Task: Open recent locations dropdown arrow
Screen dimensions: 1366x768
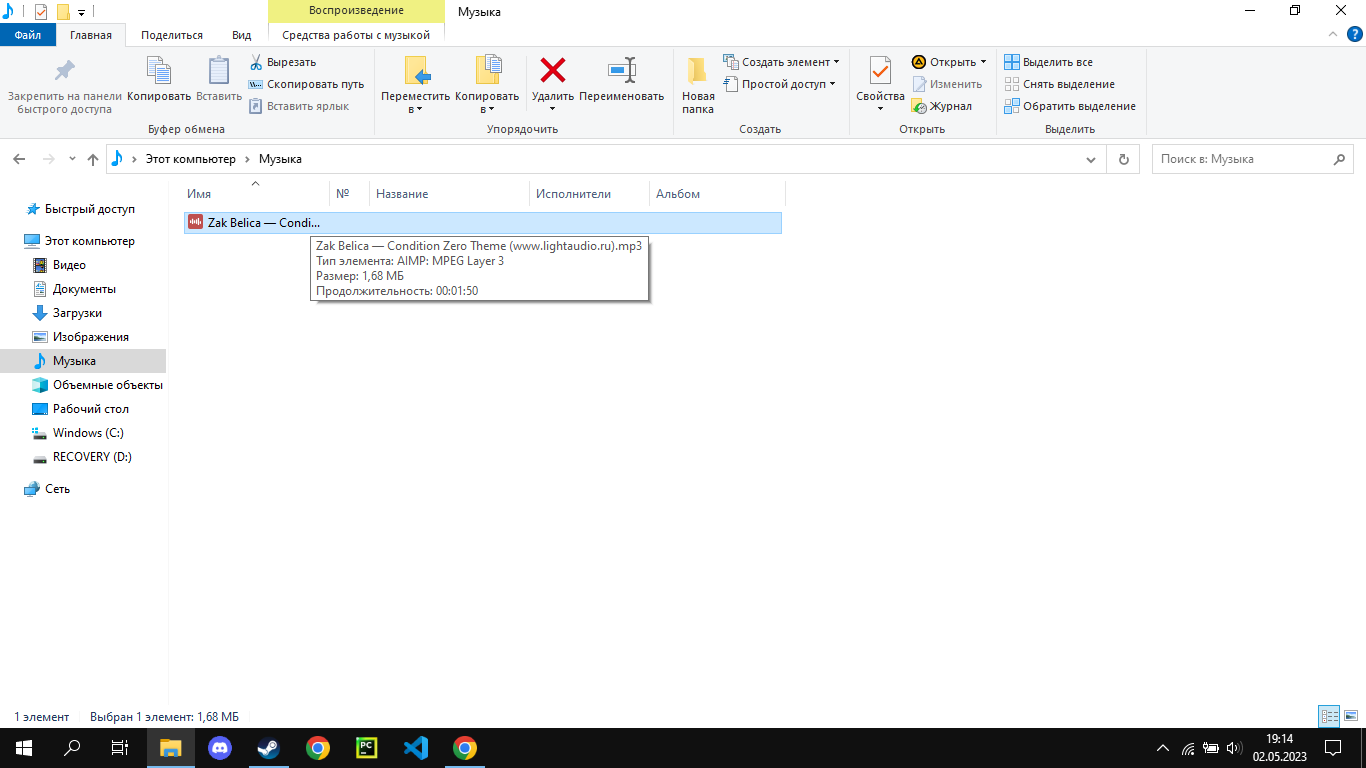Action: coord(72,159)
